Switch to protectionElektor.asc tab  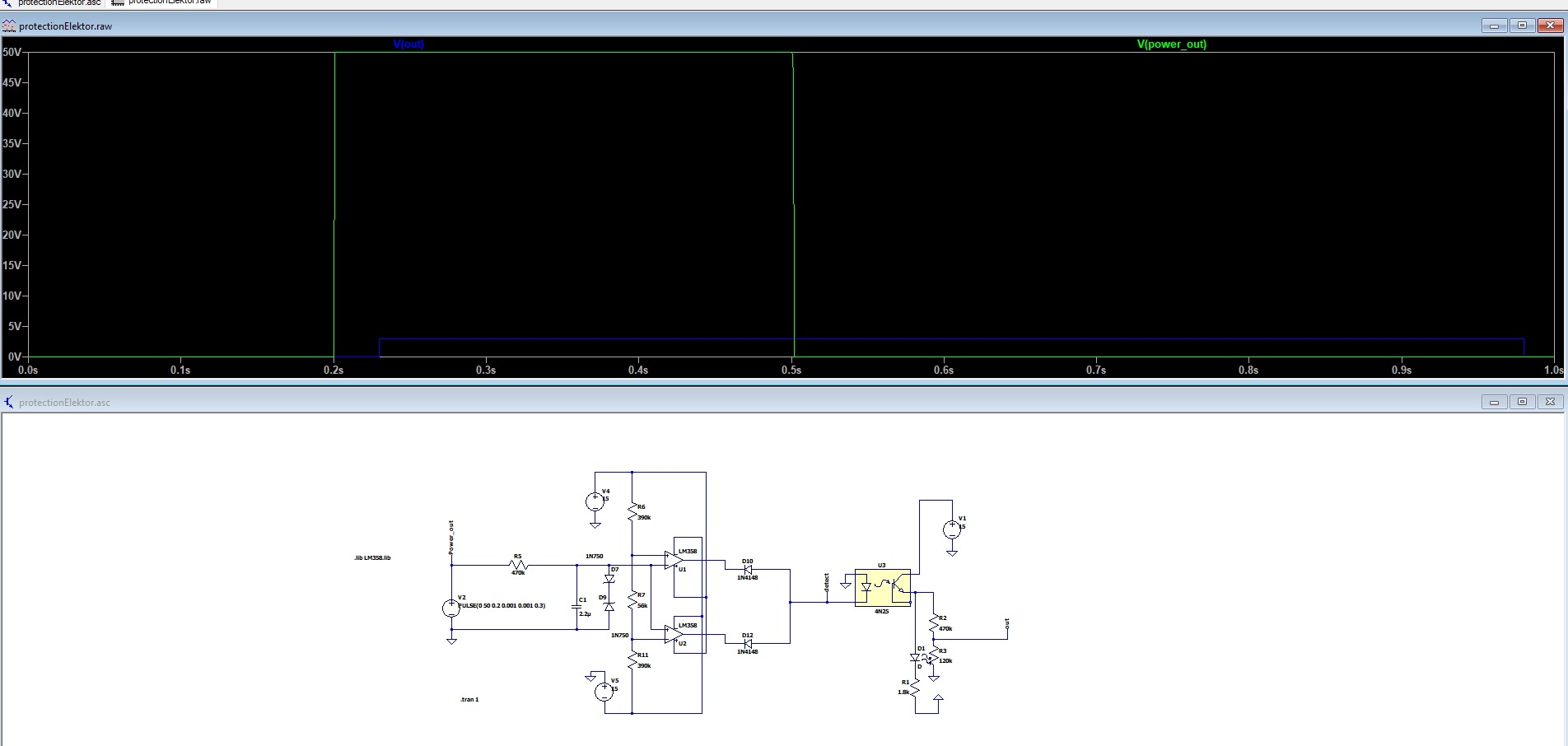click(53, 3)
